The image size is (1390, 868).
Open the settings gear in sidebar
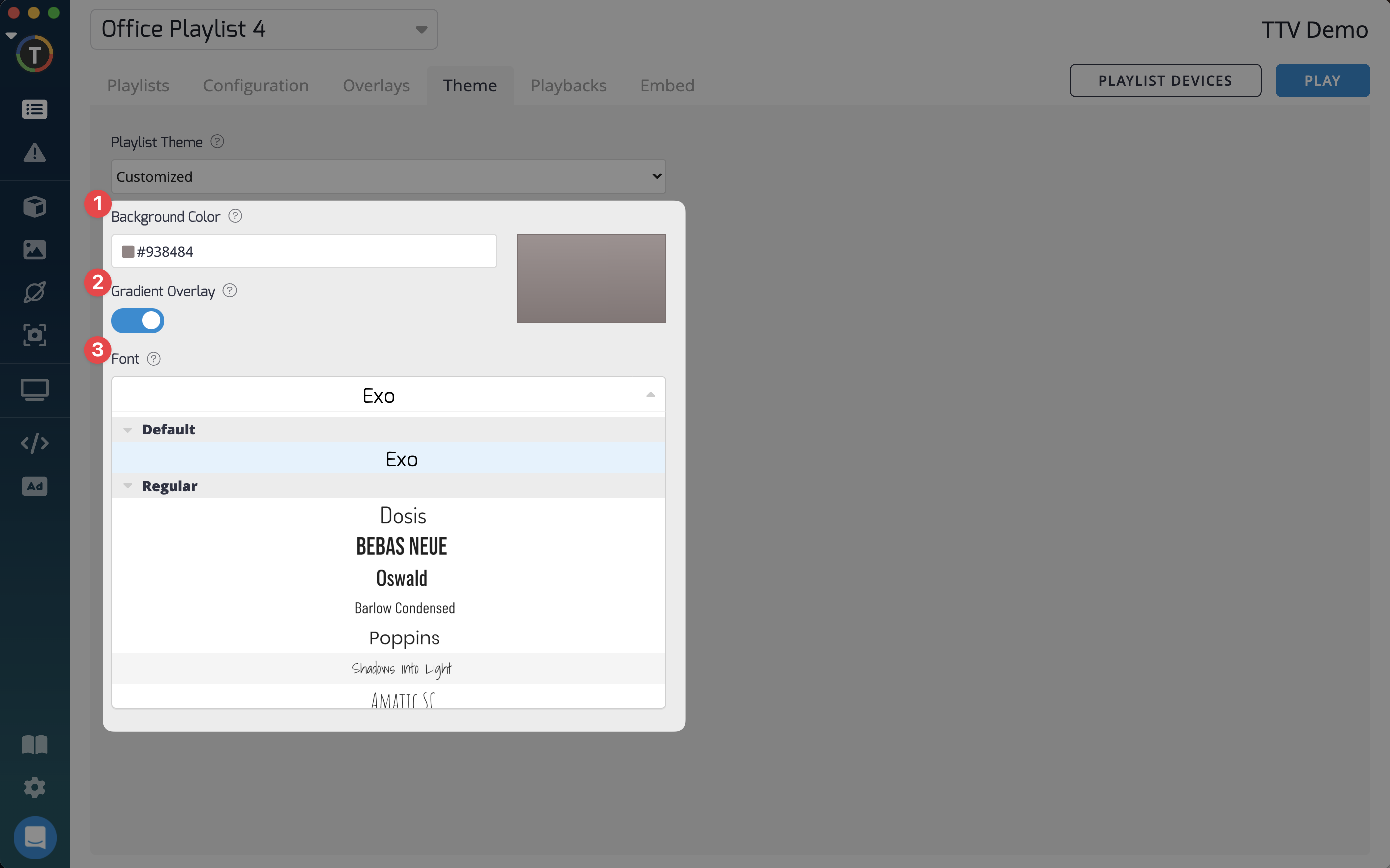tap(34, 787)
